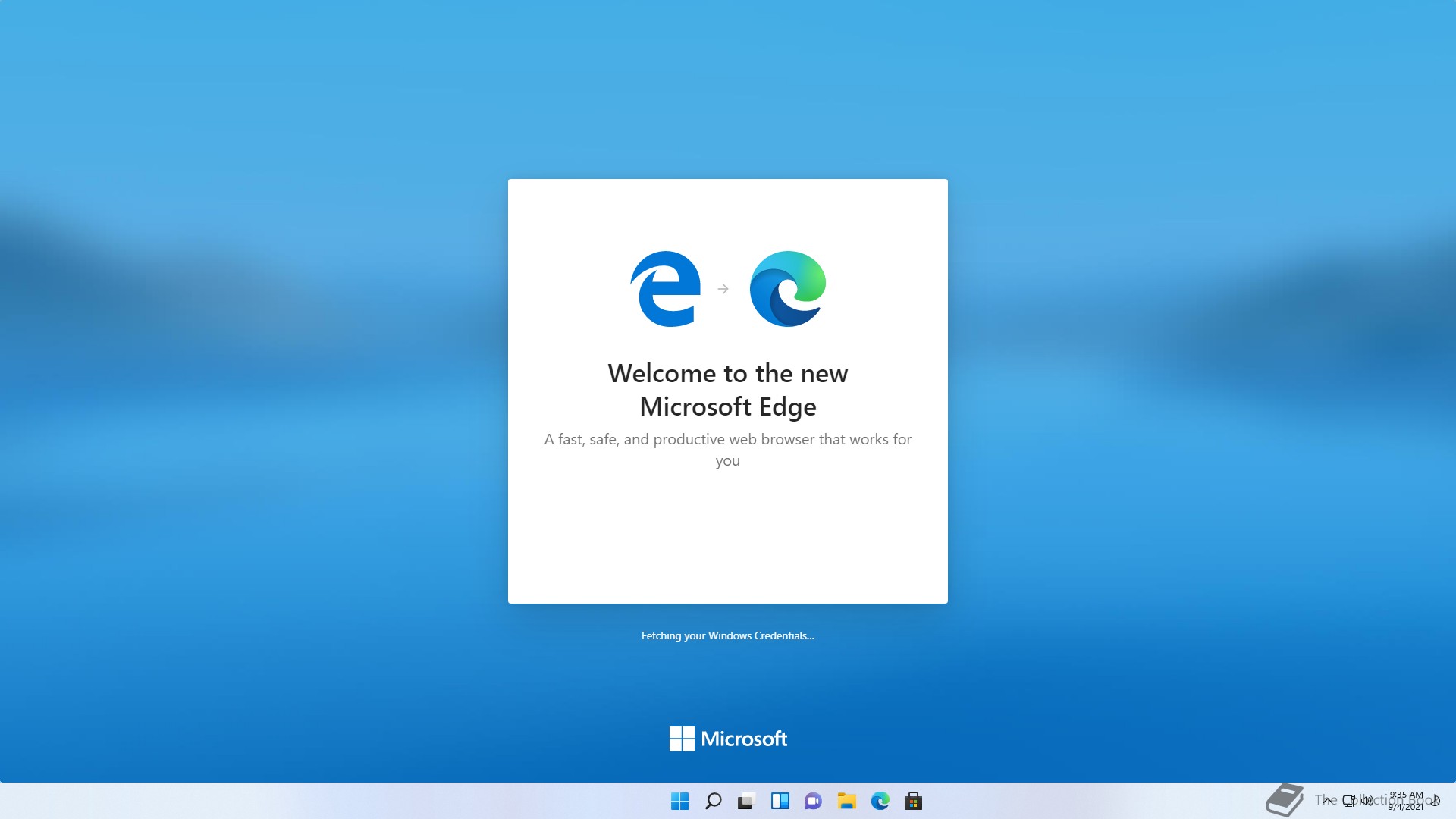Click 'Welcome to the new Microsoft Edge' heading
Screen dimensions: 1456x819
coord(727,390)
